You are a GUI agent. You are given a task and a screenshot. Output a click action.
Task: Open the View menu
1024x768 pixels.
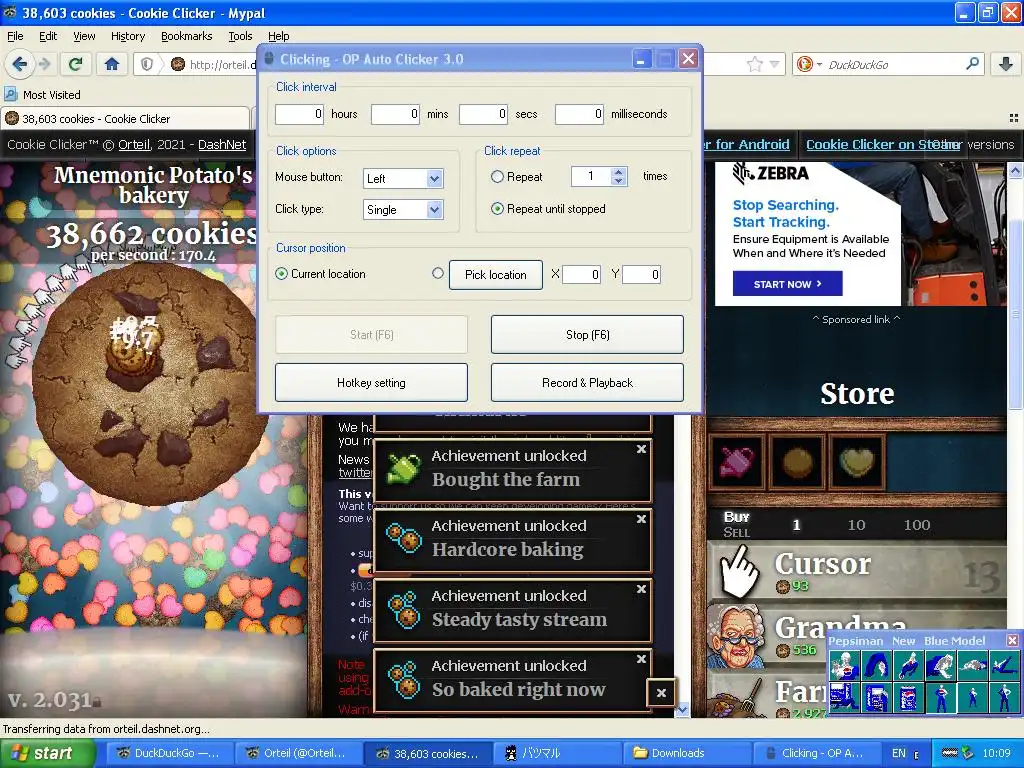pos(84,36)
